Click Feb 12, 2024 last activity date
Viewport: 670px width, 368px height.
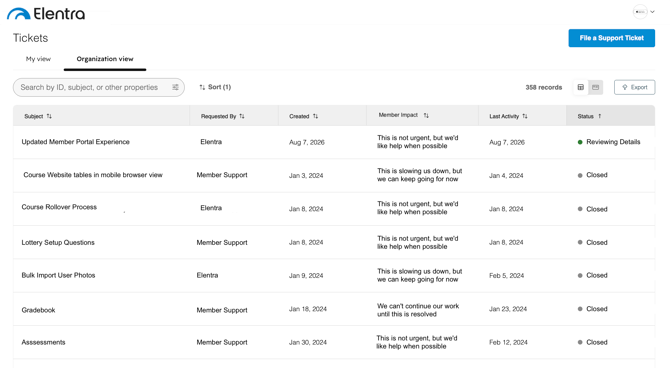coord(508,342)
